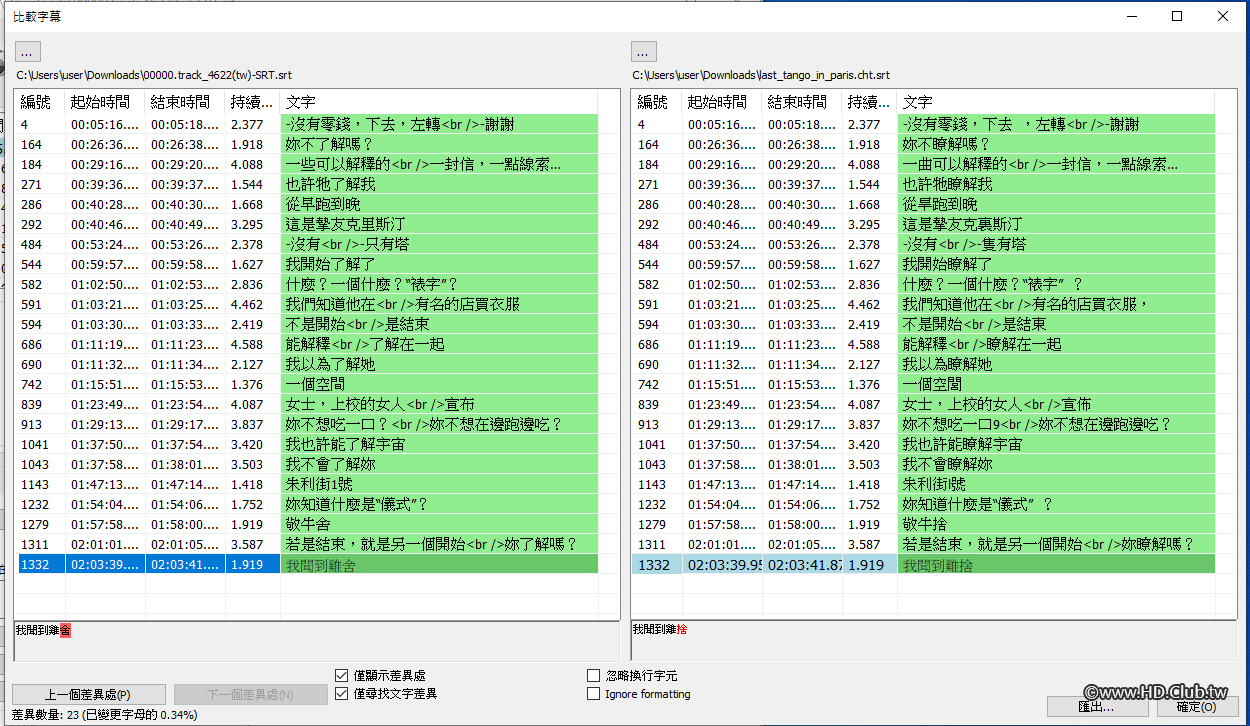Click the right subtitle file browse "..." button
1250x726 pixels.
[643, 51]
